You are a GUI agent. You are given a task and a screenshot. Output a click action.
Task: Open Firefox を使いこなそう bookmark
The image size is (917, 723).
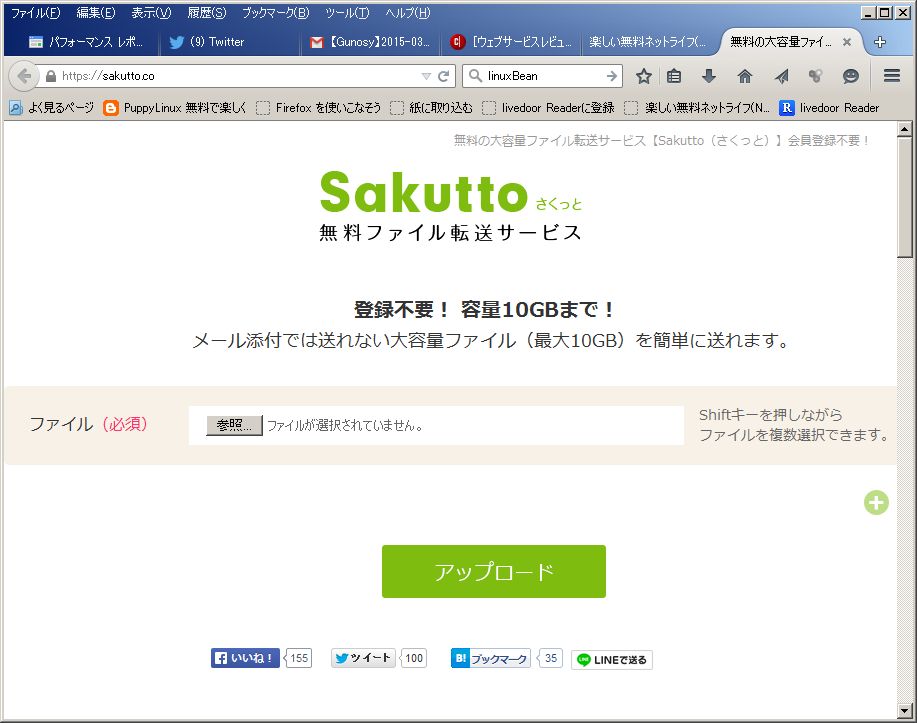319,108
